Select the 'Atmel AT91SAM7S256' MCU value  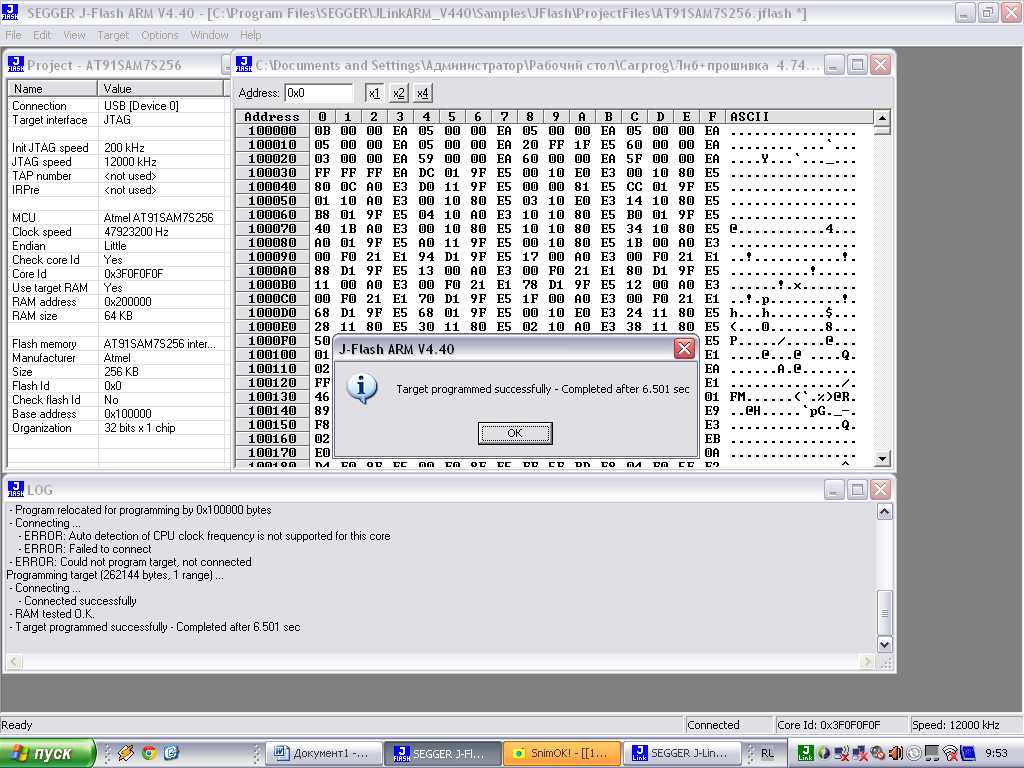pyautogui.click(x=158, y=217)
